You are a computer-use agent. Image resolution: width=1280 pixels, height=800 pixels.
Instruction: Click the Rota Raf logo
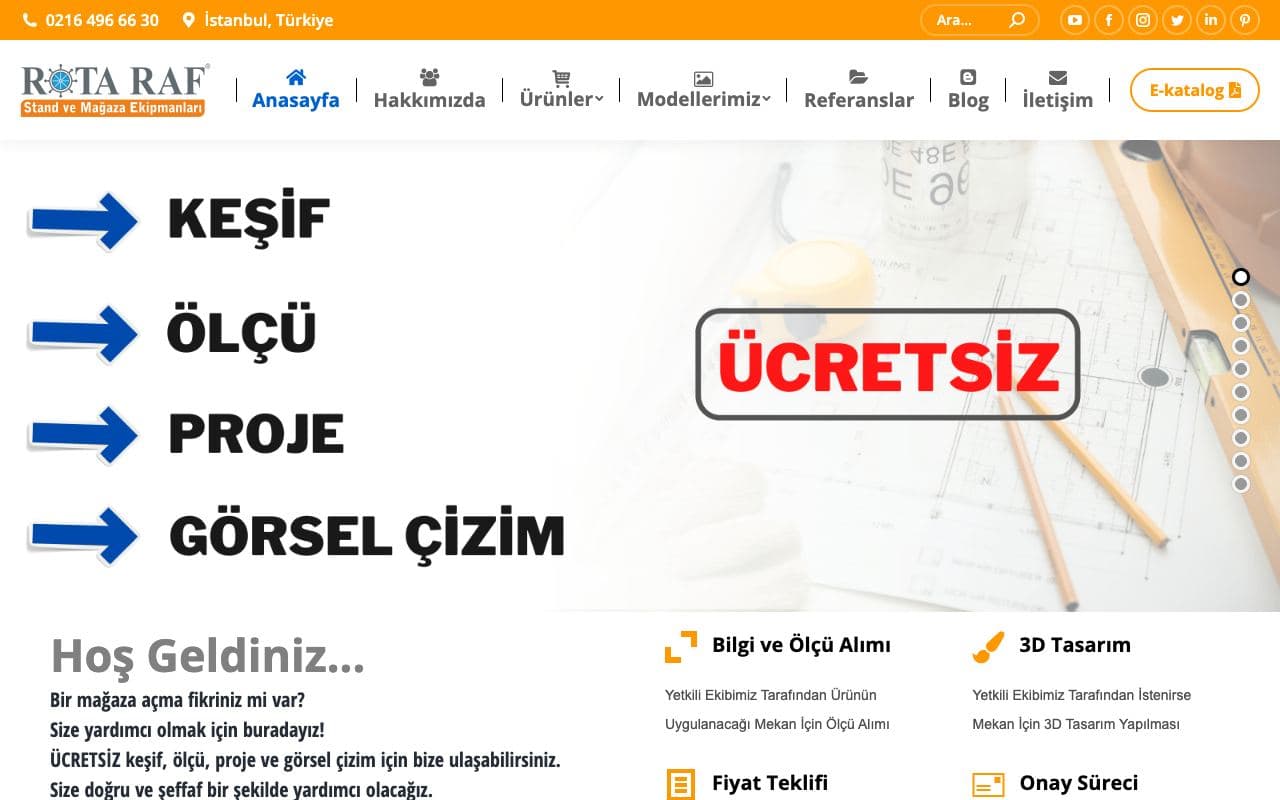115,90
